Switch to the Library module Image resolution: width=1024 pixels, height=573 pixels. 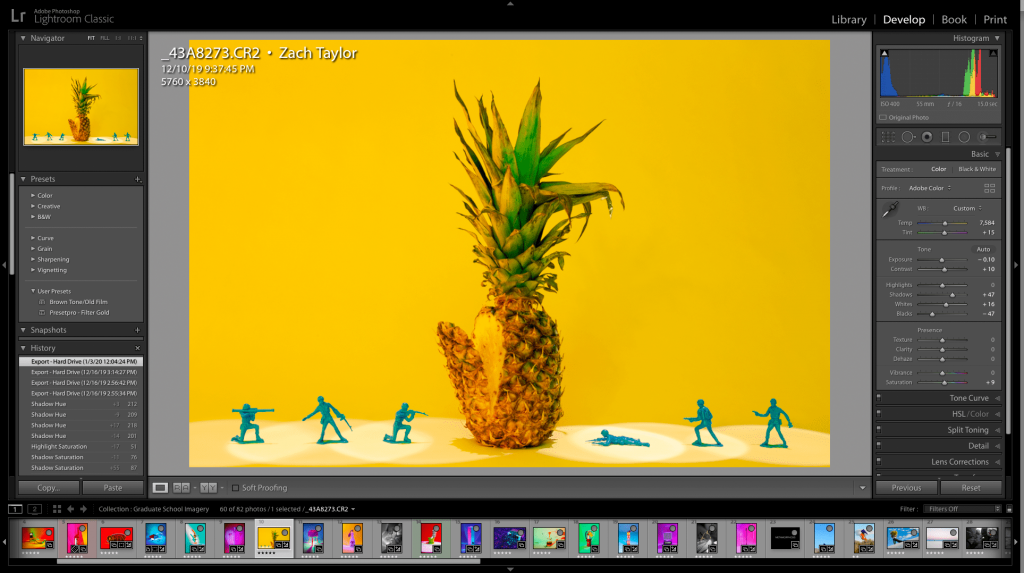tap(848, 20)
